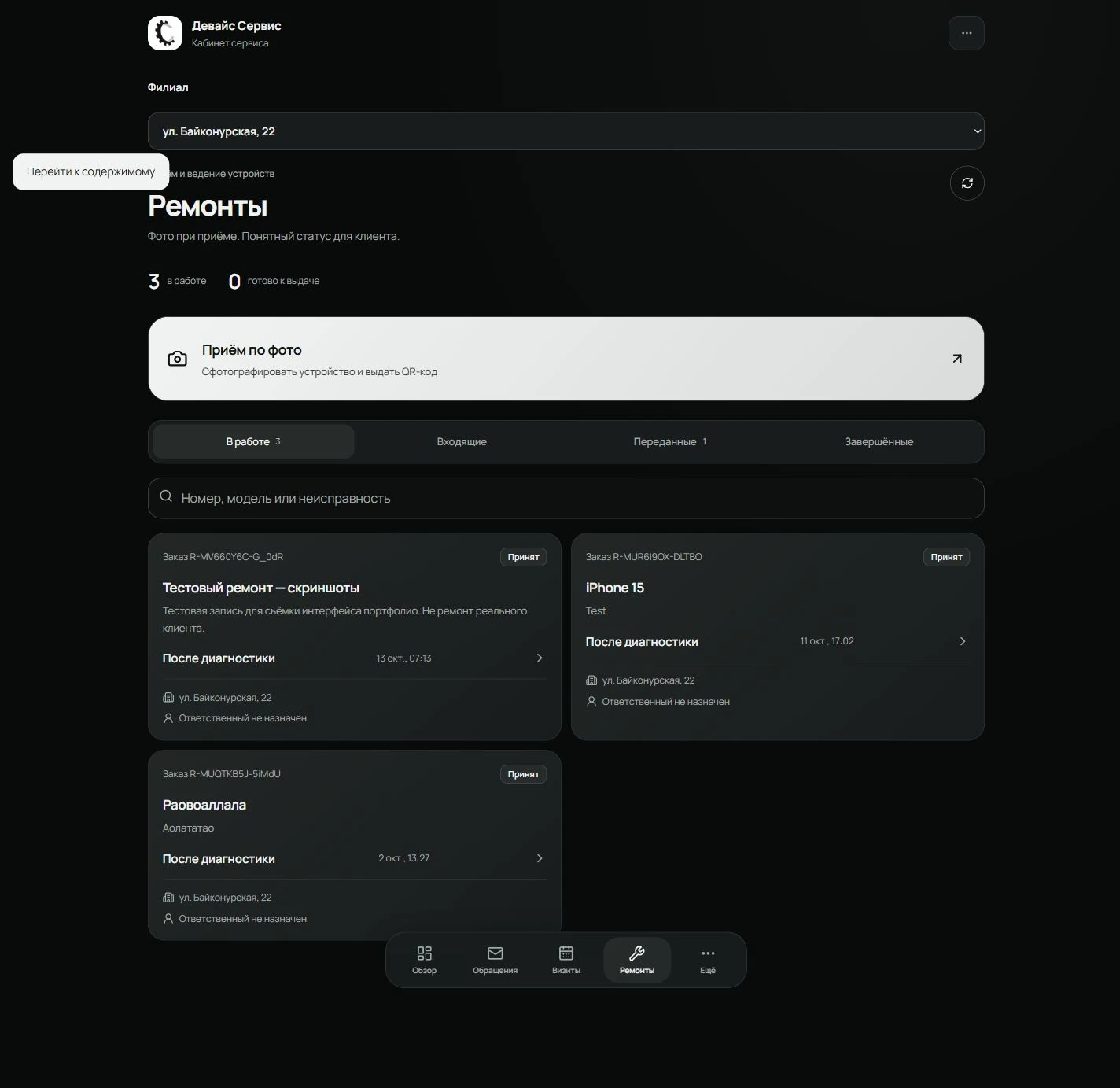Click the Ремонты page heading
The width and height of the screenshot is (1120, 1088).
[208, 206]
